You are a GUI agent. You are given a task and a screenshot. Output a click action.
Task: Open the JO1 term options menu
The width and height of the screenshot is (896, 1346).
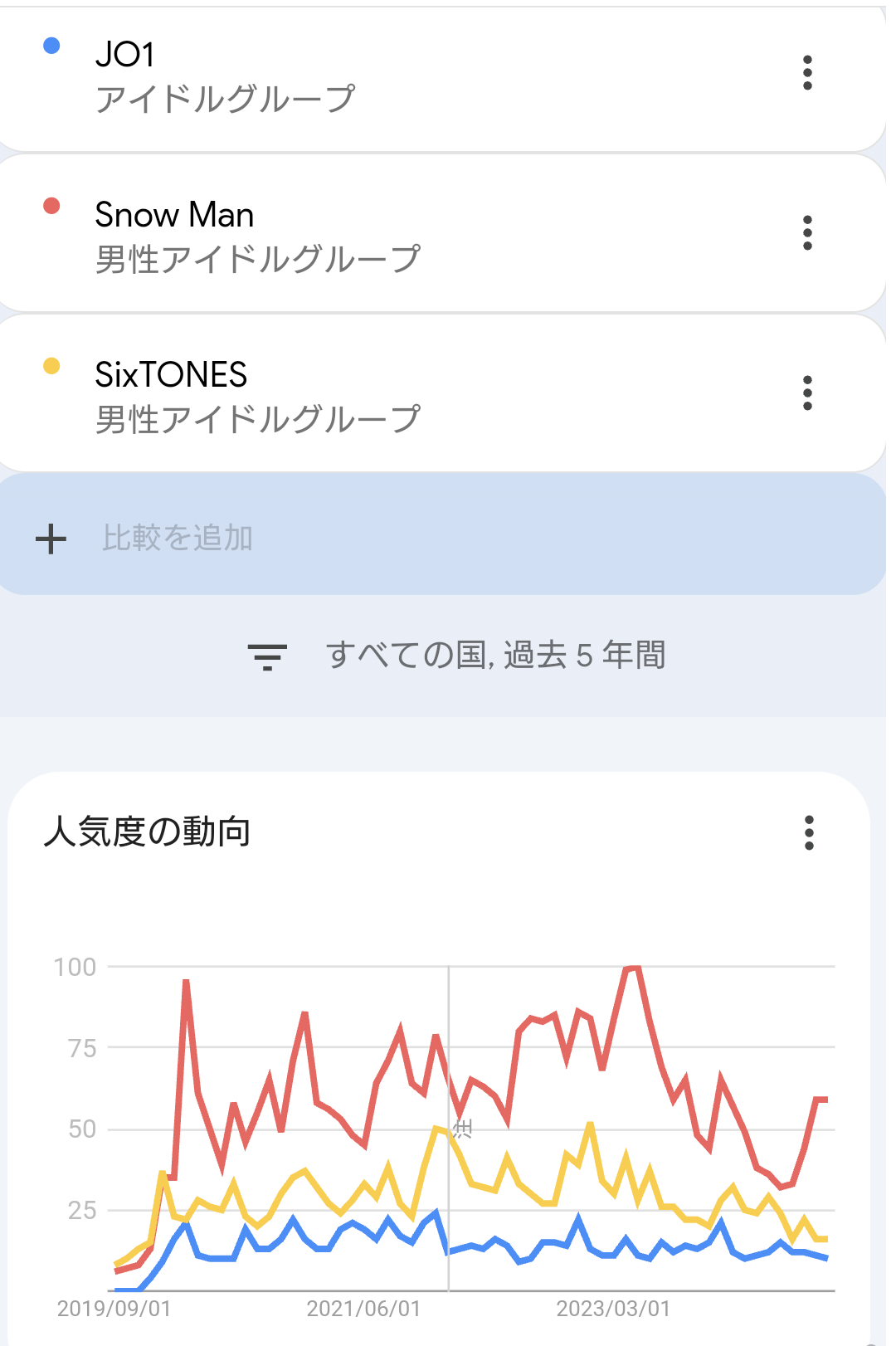click(807, 73)
